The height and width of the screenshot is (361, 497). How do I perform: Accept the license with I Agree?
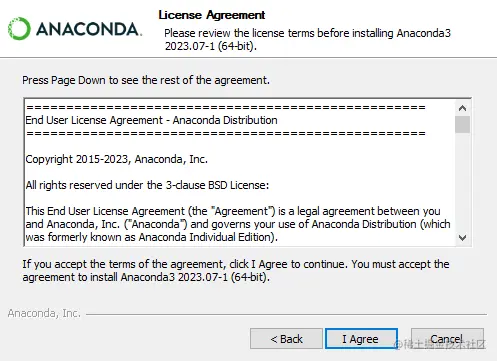click(x=361, y=339)
